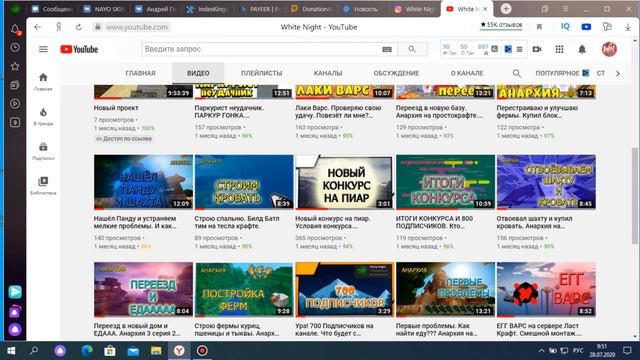Open the account avatar menu

(x=609, y=49)
